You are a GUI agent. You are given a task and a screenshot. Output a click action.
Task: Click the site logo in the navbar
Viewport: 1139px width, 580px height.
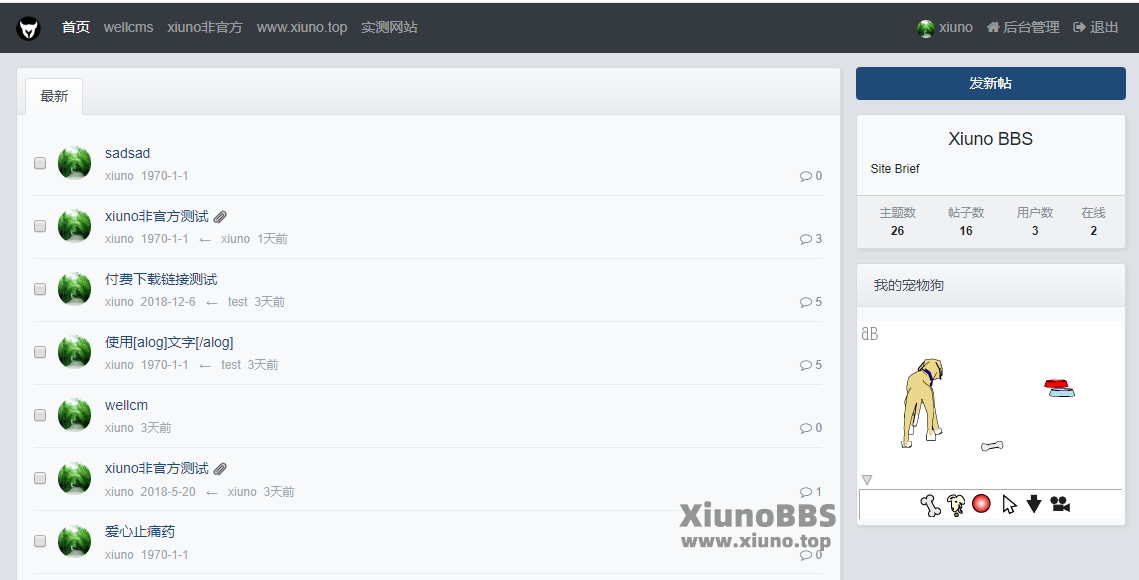(28, 28)
